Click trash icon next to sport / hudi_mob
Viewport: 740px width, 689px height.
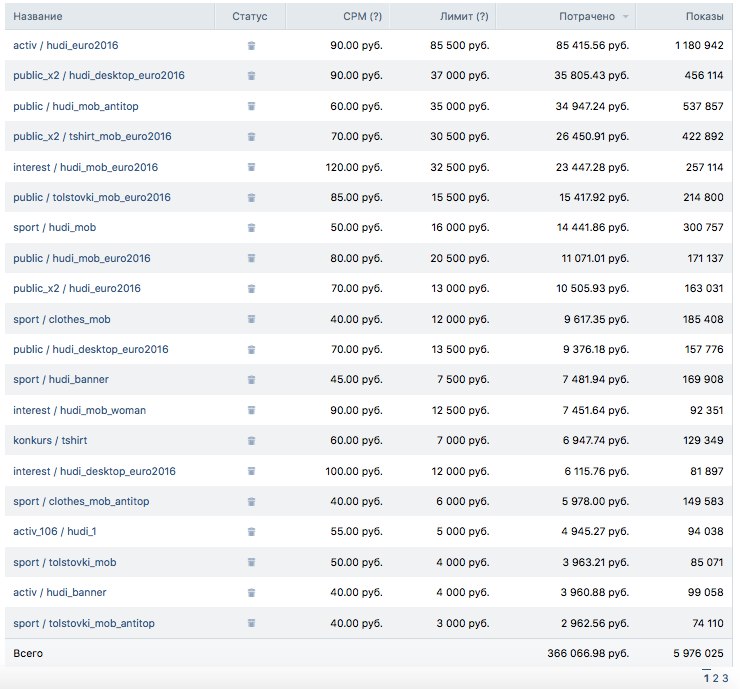pyautogui.click(x=251, y=228)
